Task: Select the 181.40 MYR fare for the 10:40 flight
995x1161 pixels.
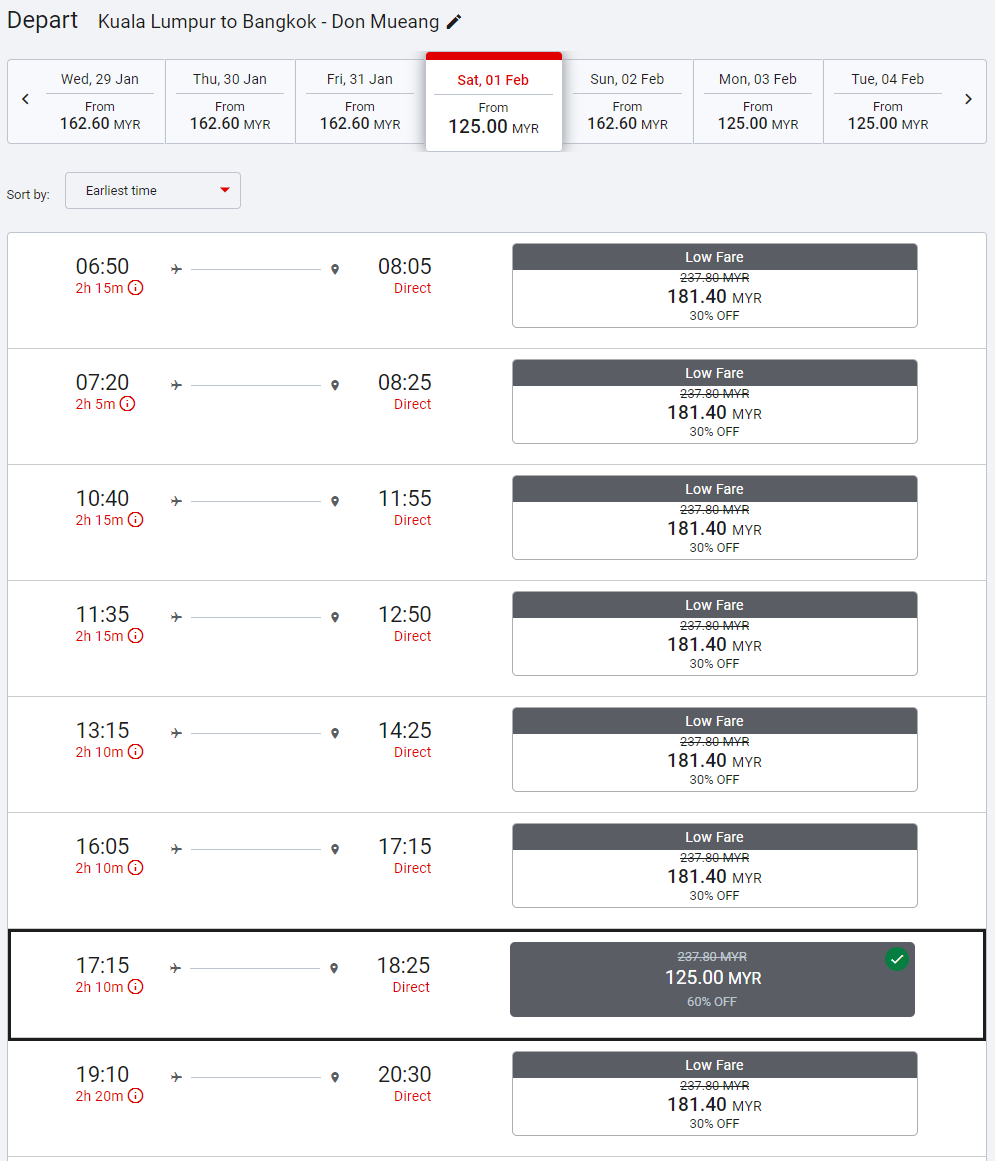Action: point(714,518)
